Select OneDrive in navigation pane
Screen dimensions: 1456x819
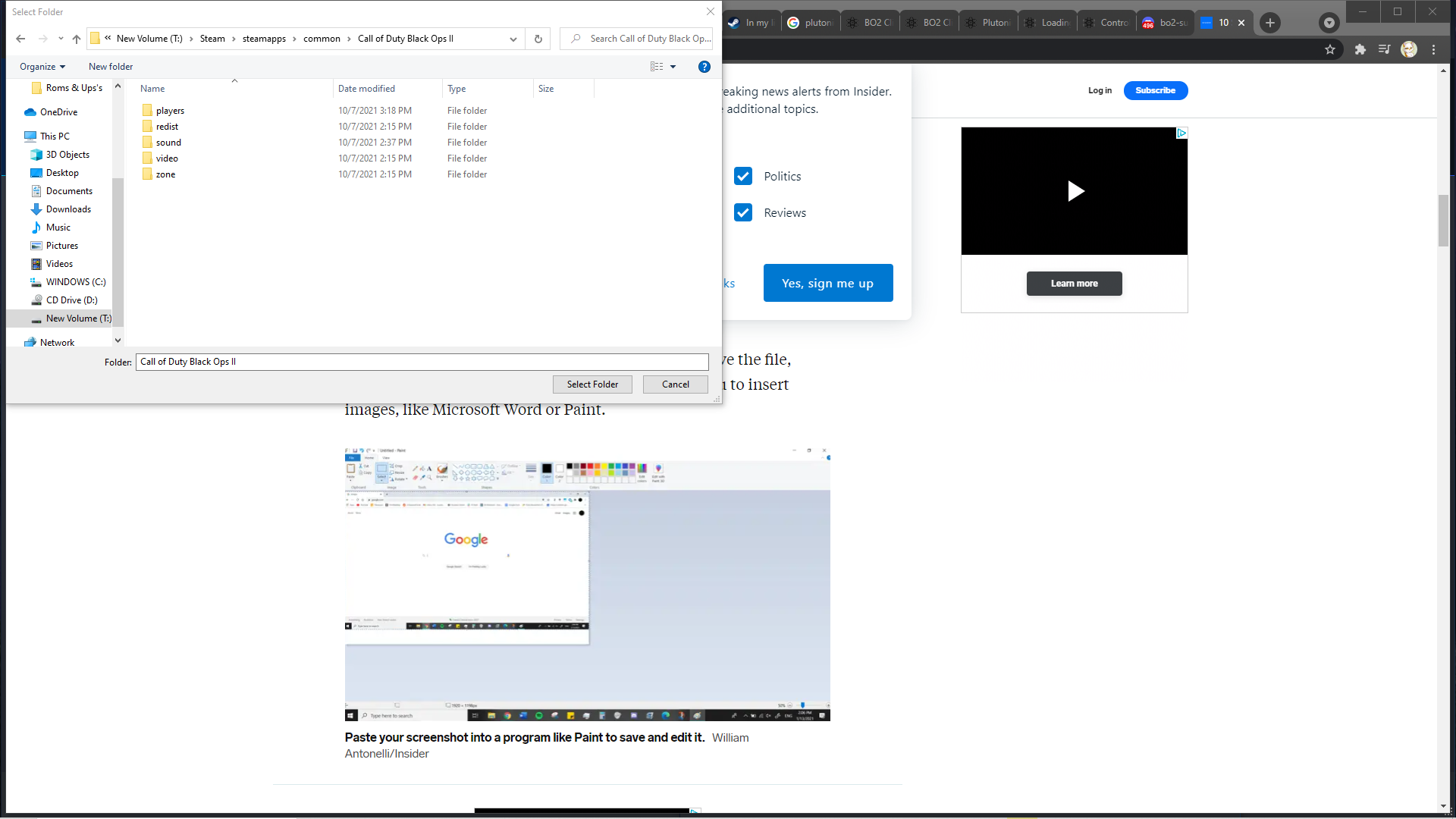coord(58,112)
